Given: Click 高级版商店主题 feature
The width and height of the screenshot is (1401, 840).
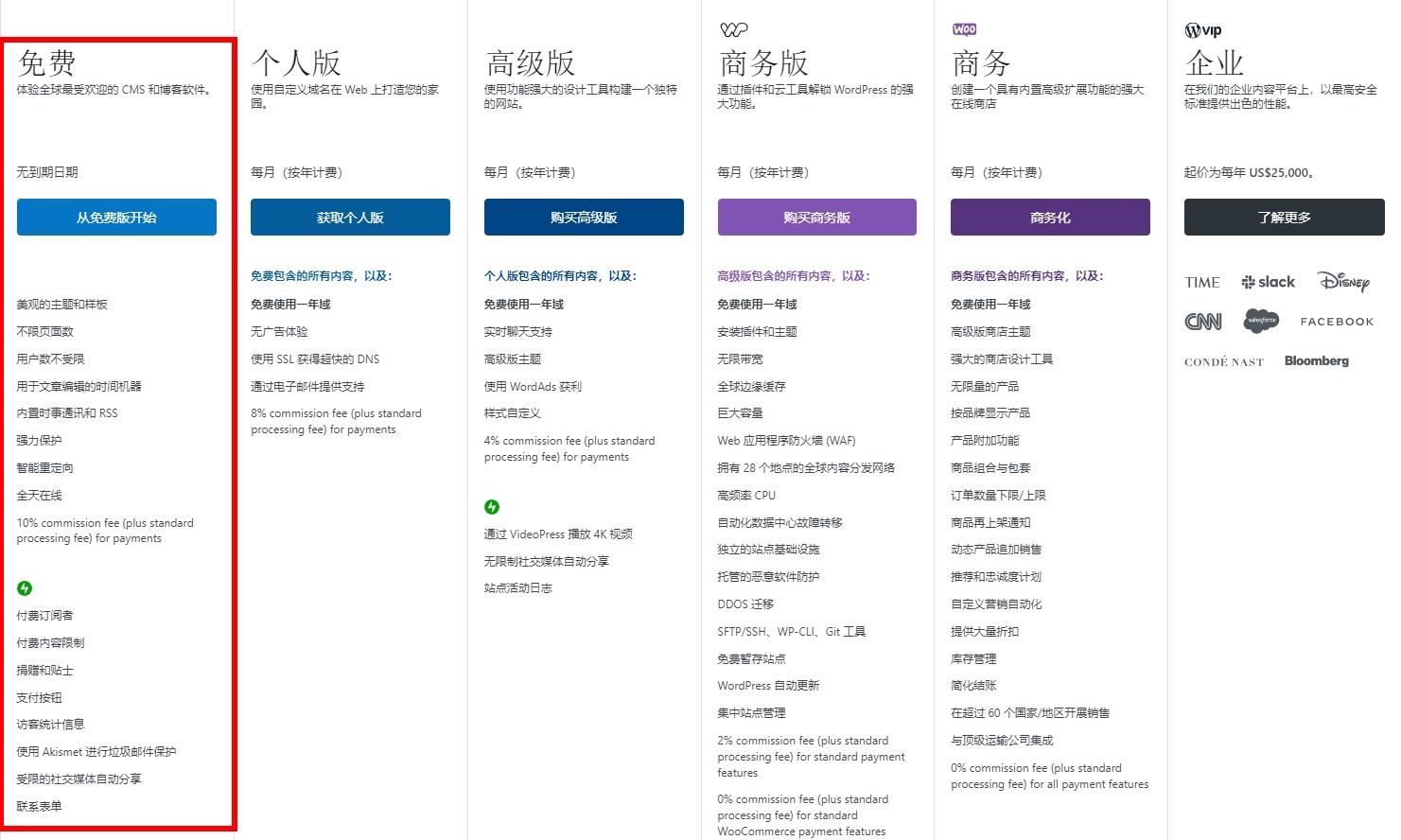Looking at the screenshot, I should [990, 332].
